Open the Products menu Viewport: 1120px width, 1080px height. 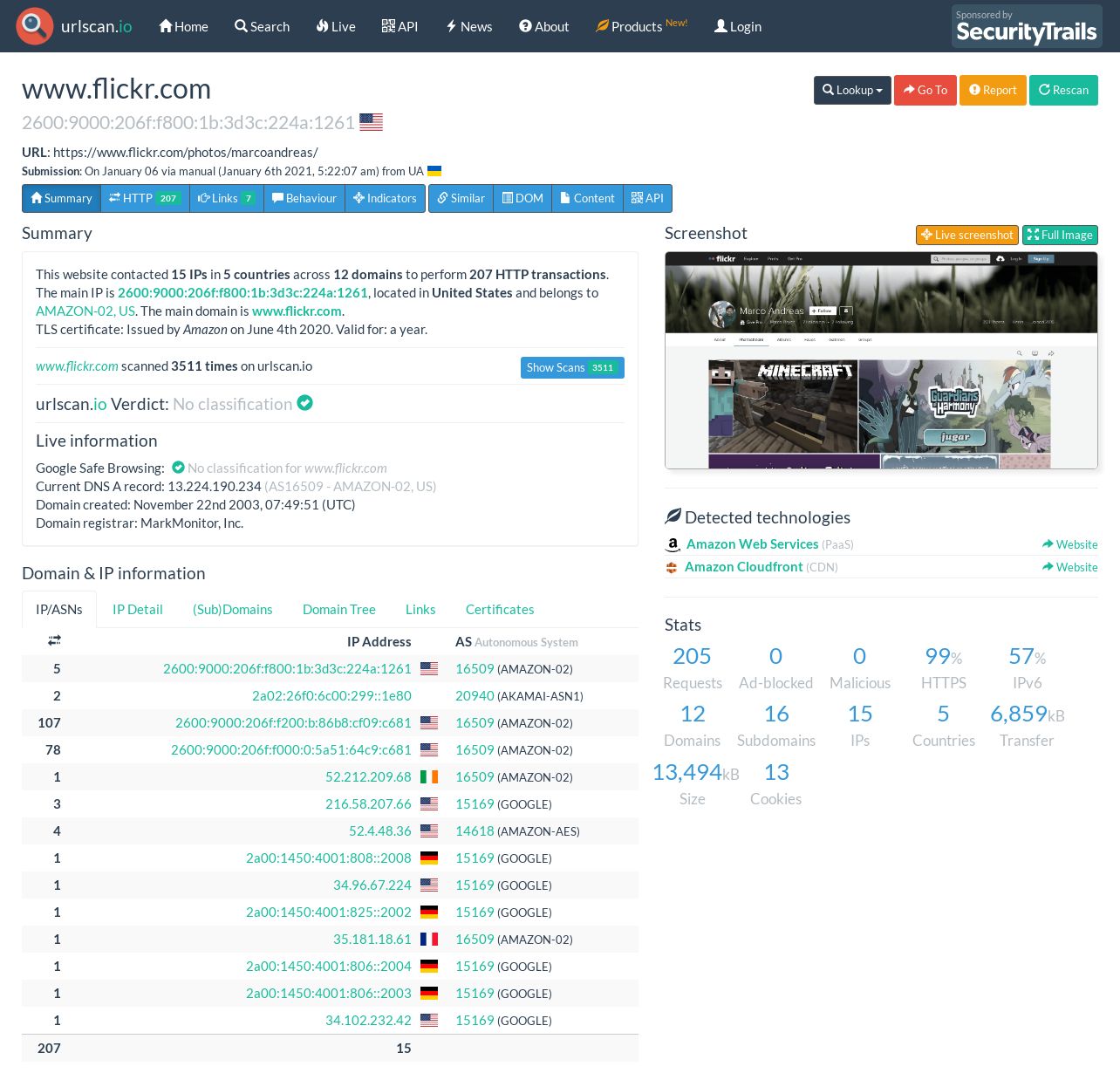point(641,26)
